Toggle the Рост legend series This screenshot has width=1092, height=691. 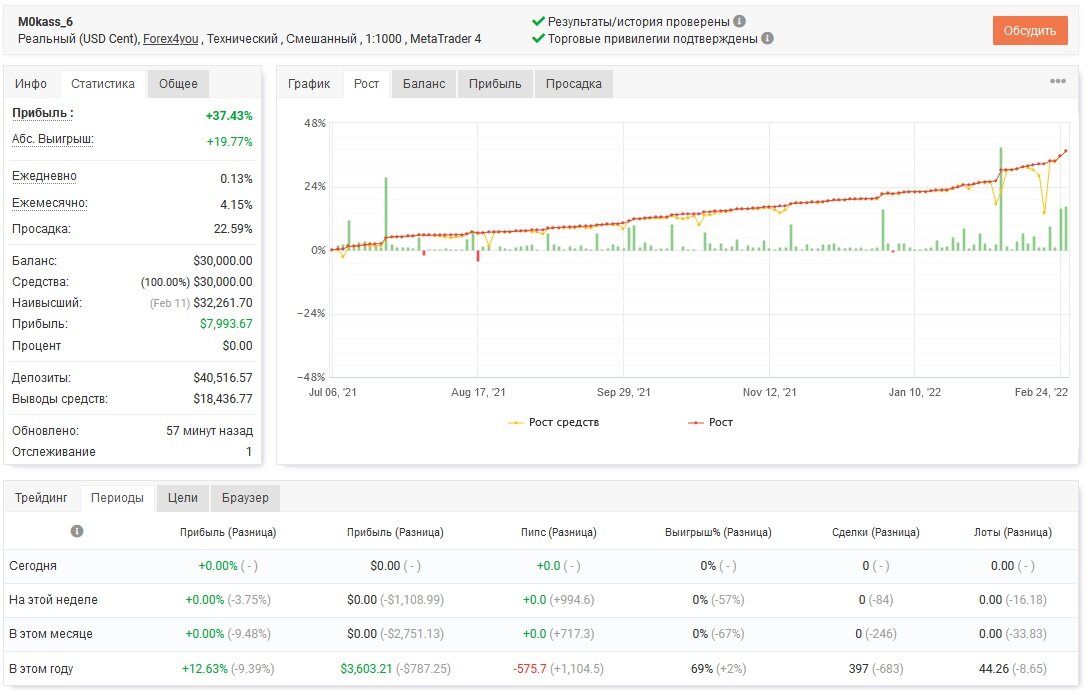pyautogui.click(x=711, y=422)
